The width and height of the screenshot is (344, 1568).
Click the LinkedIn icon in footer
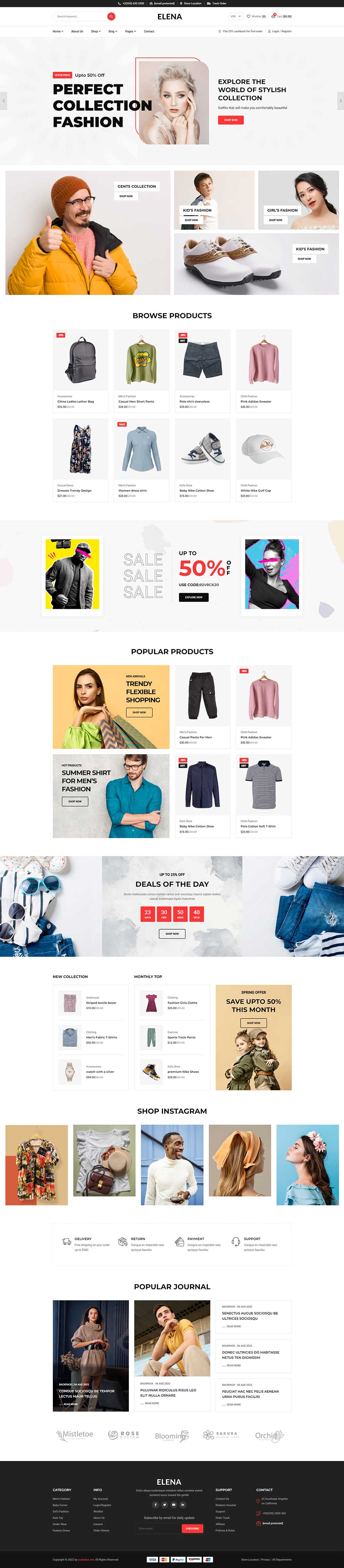183,1504
